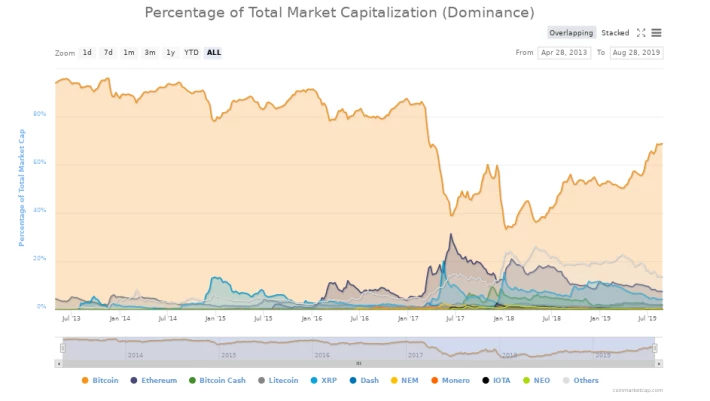710x401 pixels.
Task: Select the ALL zoom option
Action: pyautogui.click(x=214, y=53)
